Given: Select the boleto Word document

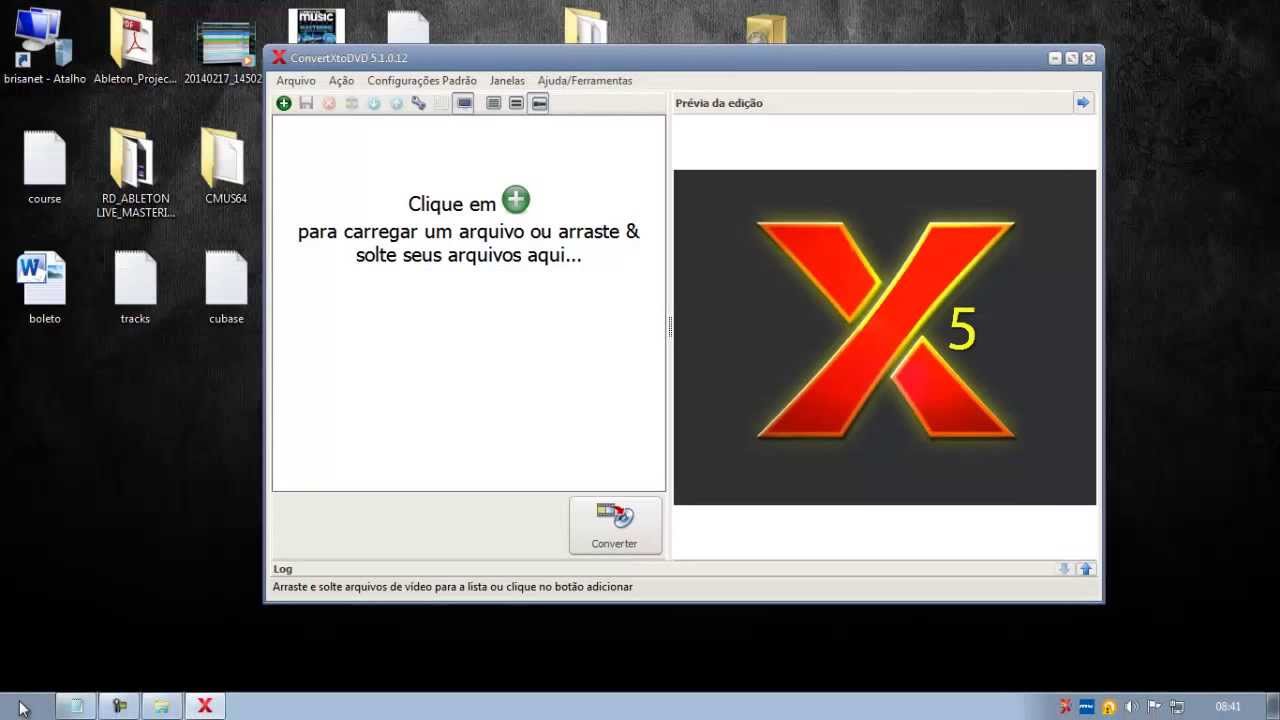Looking at the screenshot, I should click(x=44, y=288).
